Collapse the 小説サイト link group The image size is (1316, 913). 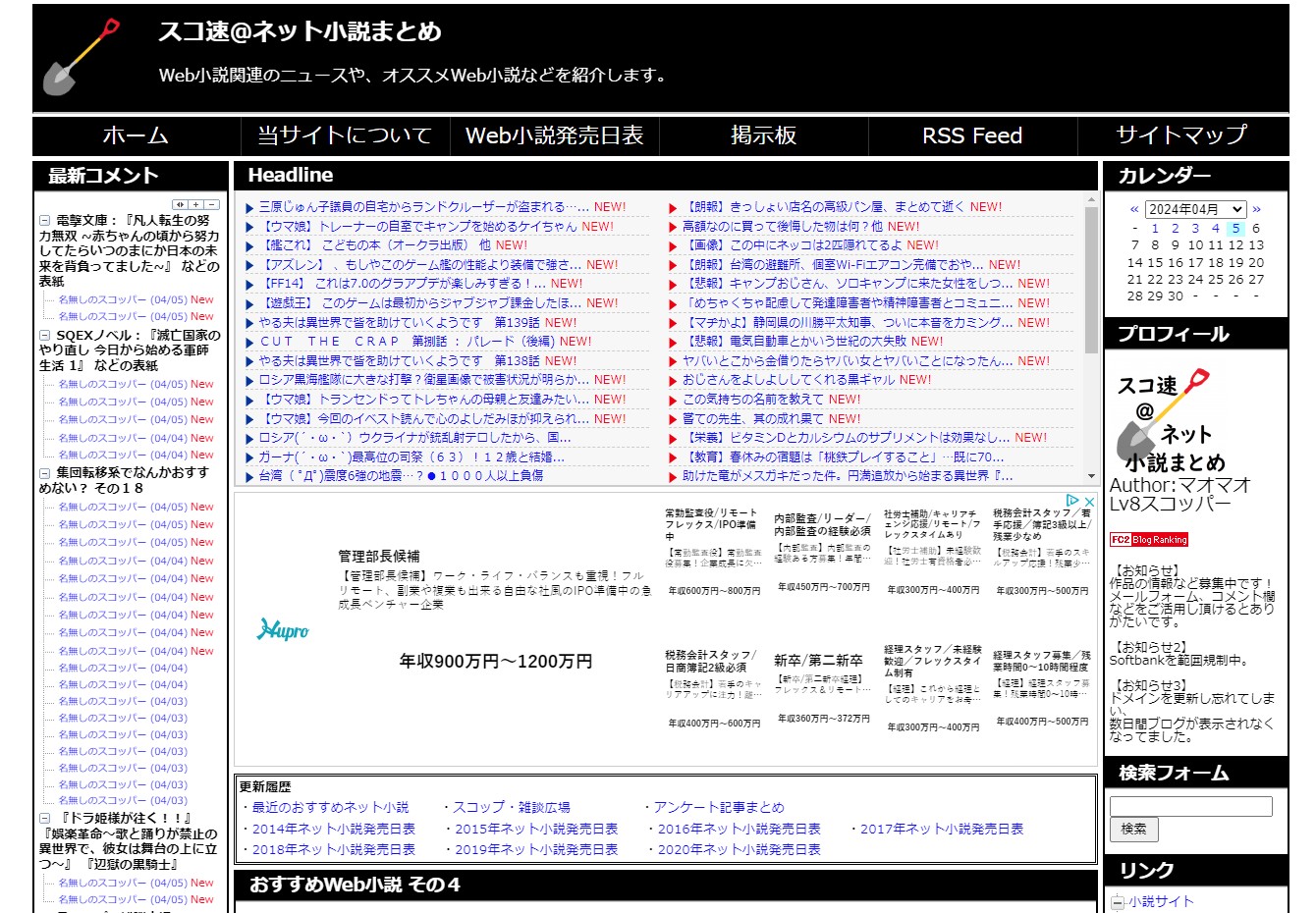1117,902
